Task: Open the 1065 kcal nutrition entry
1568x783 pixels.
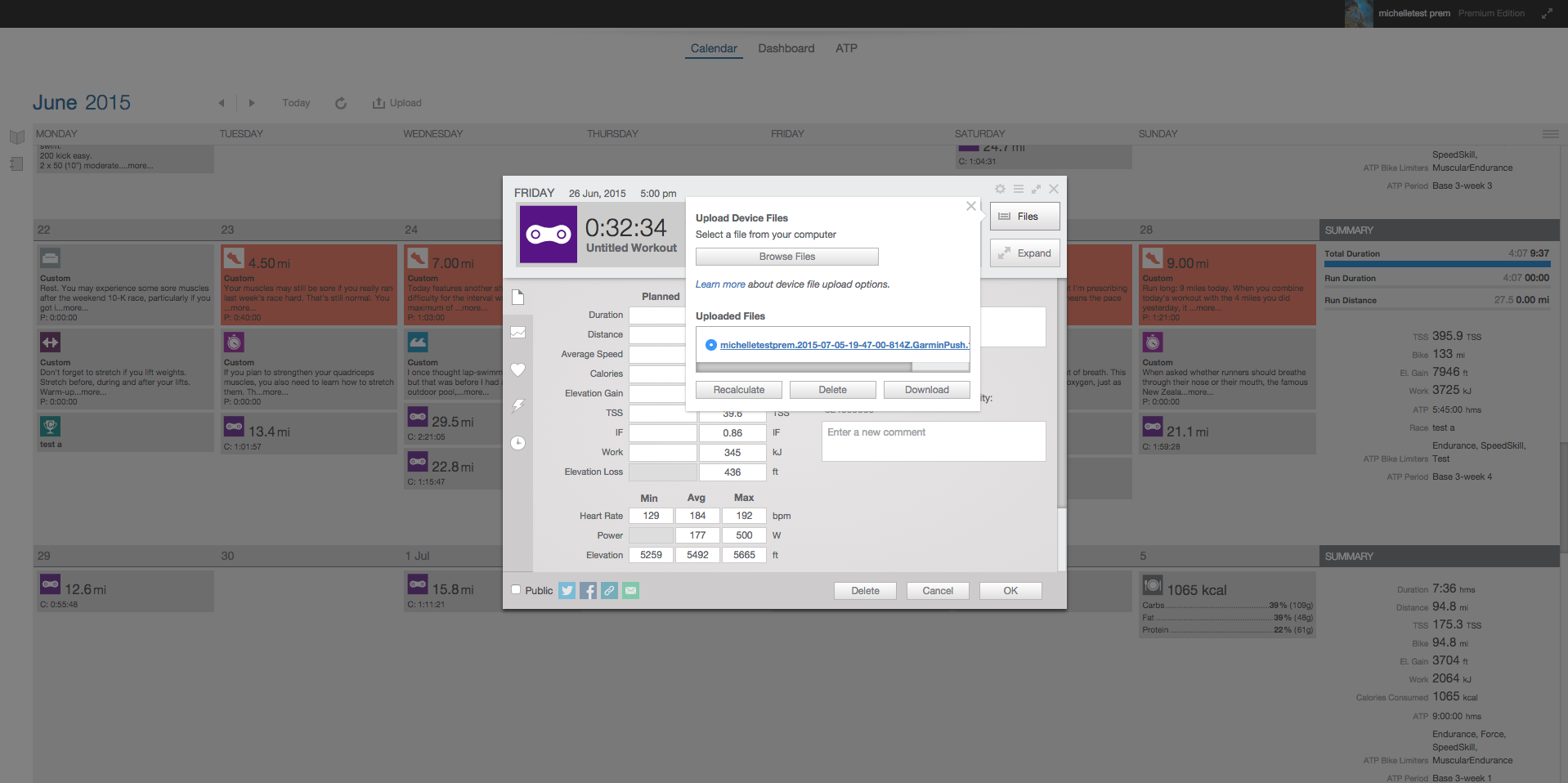Action: click(x=1227, y=603)
